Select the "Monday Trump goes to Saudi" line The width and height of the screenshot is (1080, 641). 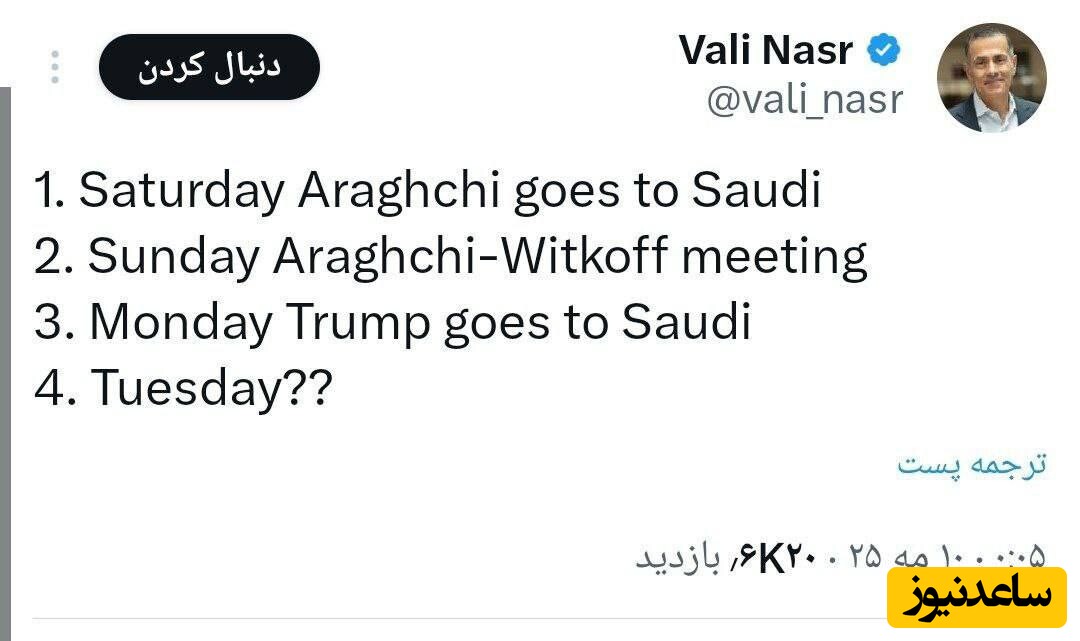(392, 322)
